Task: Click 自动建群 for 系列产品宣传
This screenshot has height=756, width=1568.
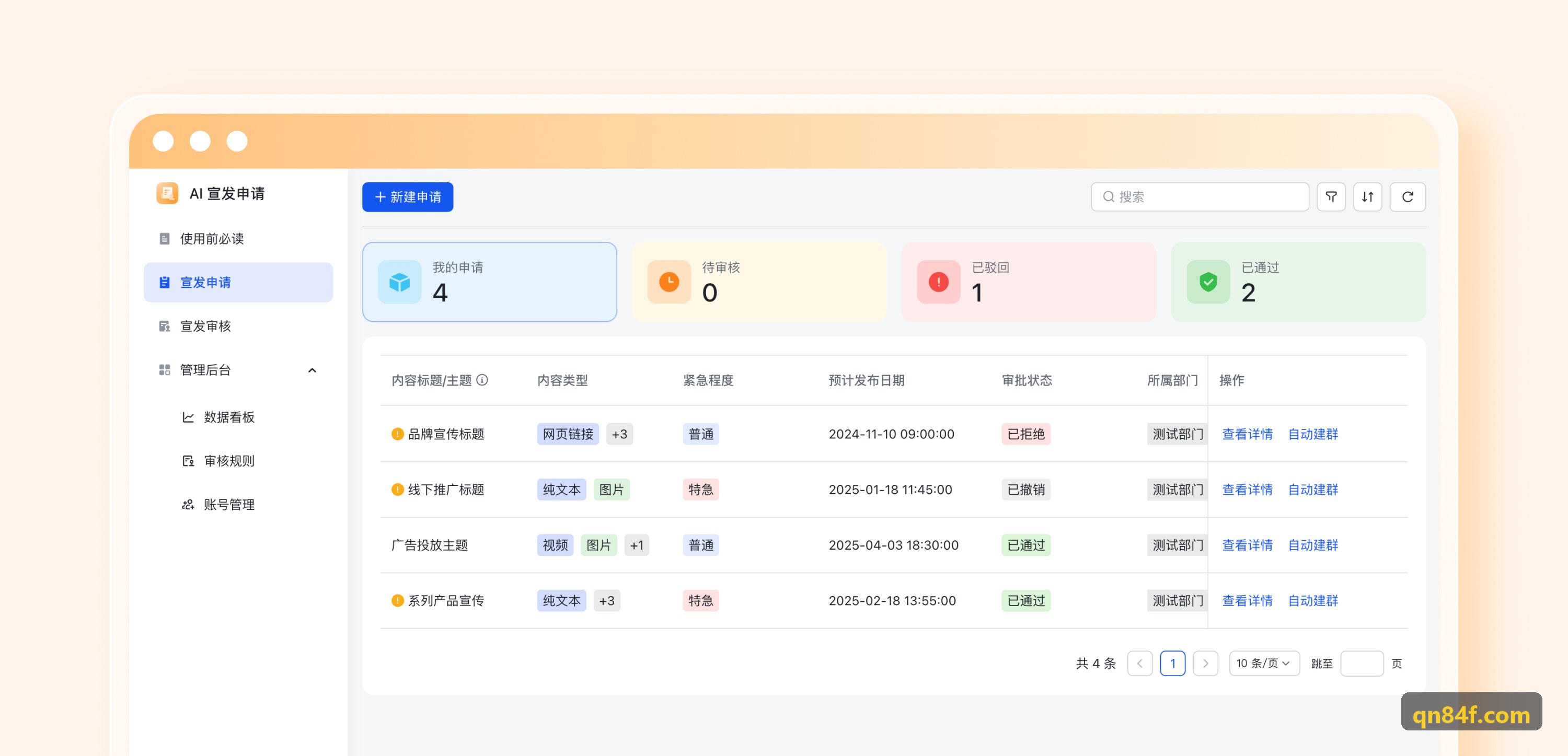Action: pyautogui.click(x=1312, y=600)
